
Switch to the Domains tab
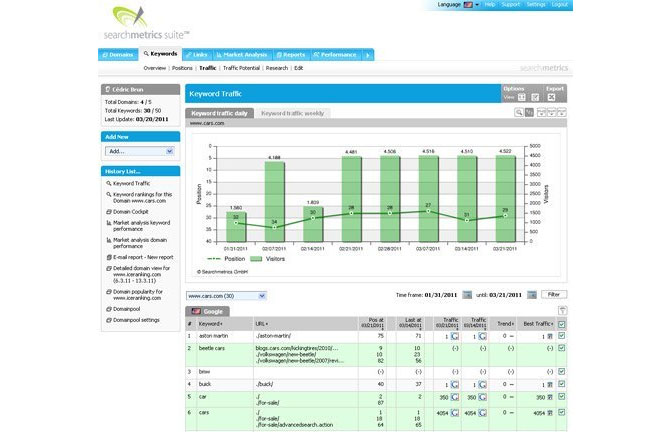118,55
